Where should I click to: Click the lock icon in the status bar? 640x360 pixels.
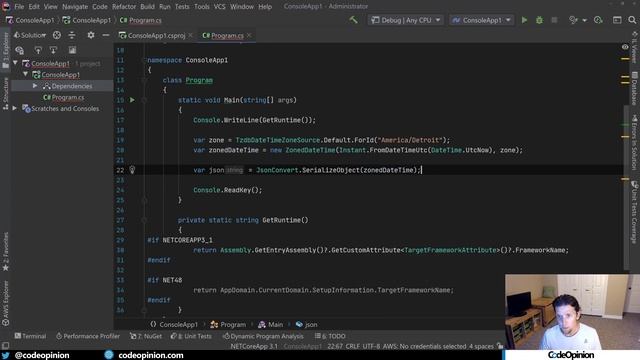click(500, 346)
